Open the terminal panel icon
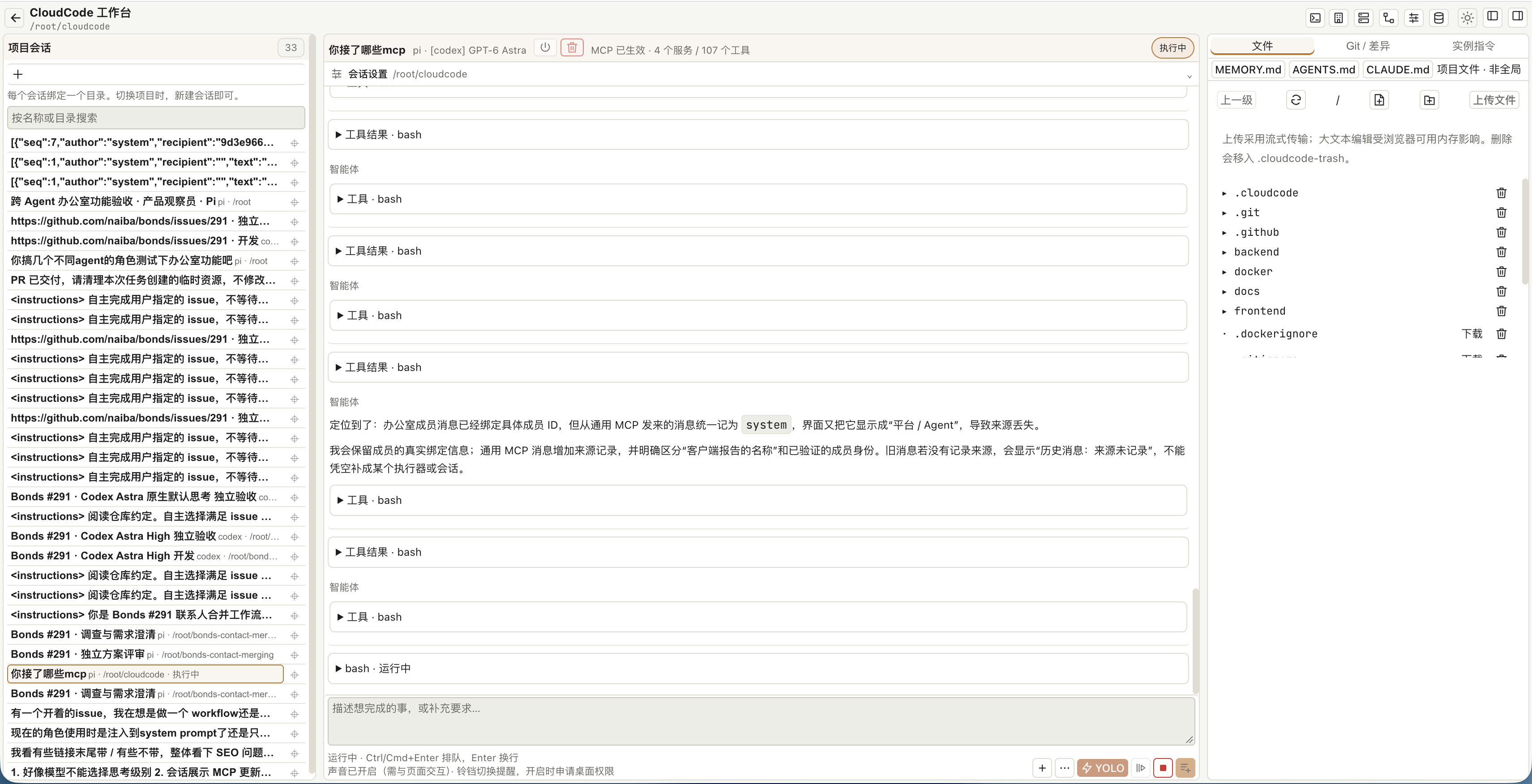This screenshot has width=1532, height=784. point(1315,18)
